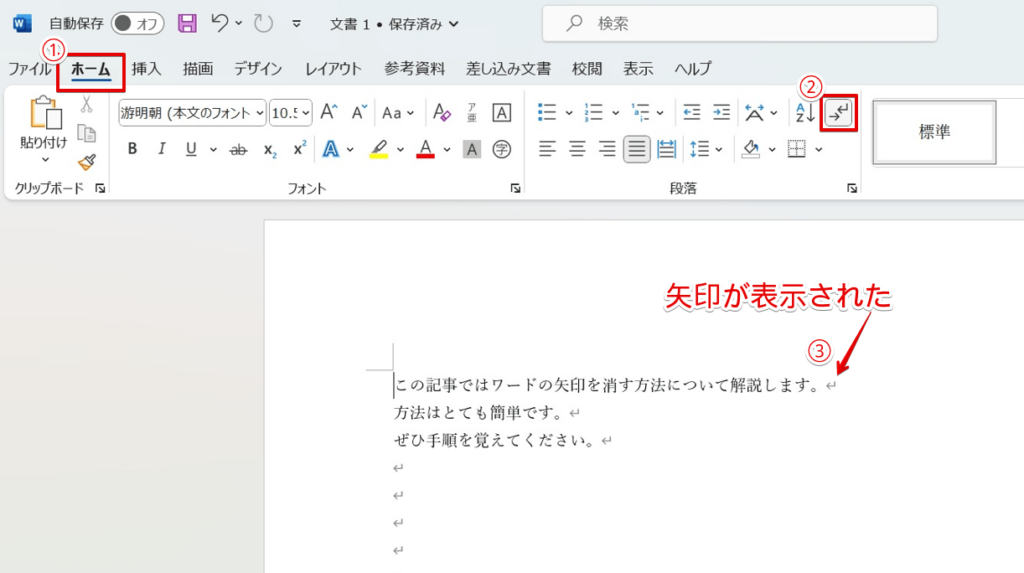Image resolution: width=1024 pixels, height=573 pixels.
Task: Click the Paste clipboard icon
Action: pyautogui.click(x=45, y=112)
